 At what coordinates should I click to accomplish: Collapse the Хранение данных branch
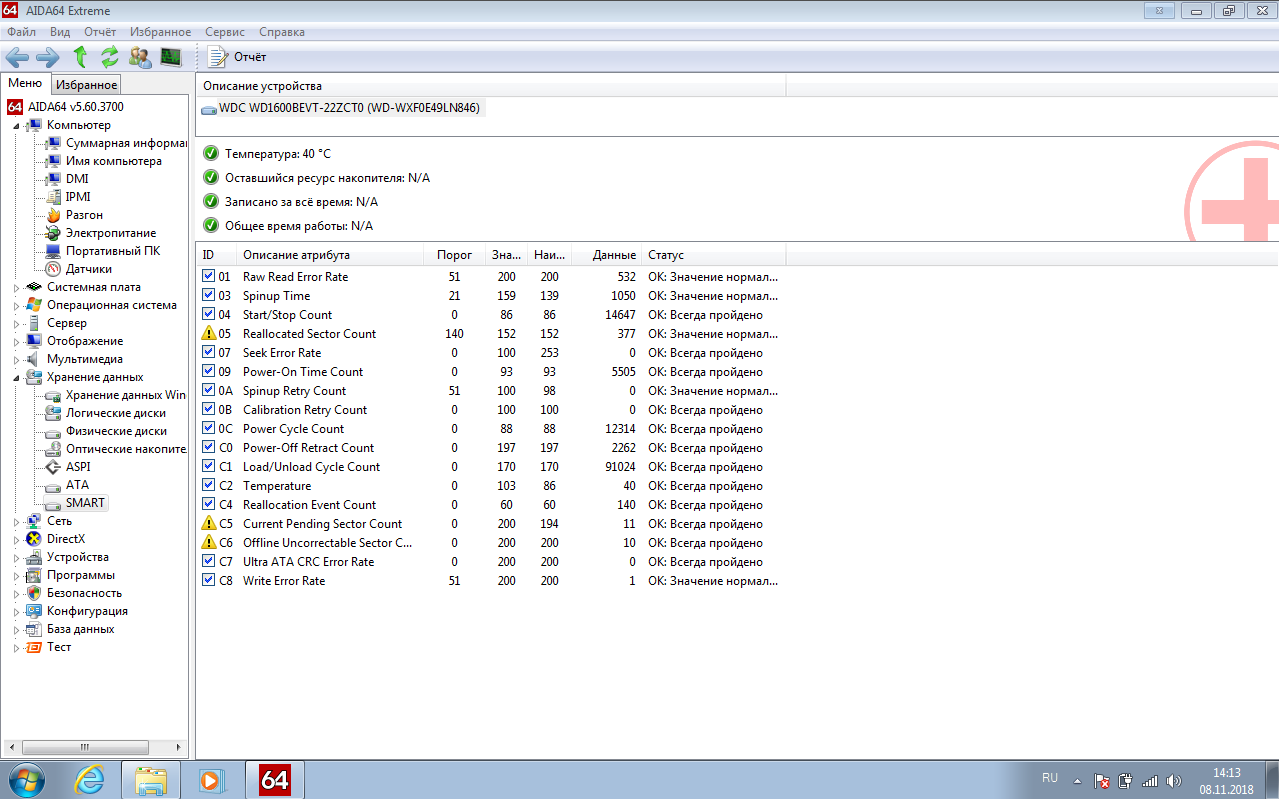16,378
